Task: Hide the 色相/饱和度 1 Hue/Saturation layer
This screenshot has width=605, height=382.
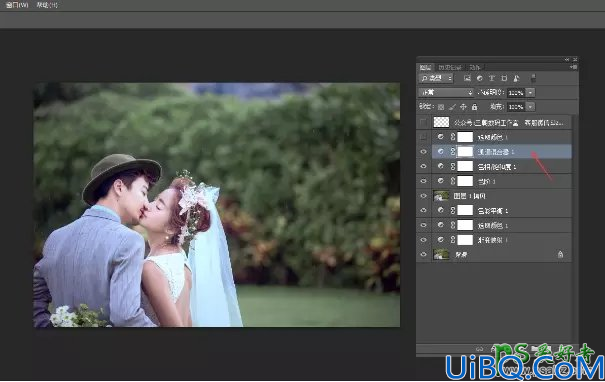Action: coord(424,166)
